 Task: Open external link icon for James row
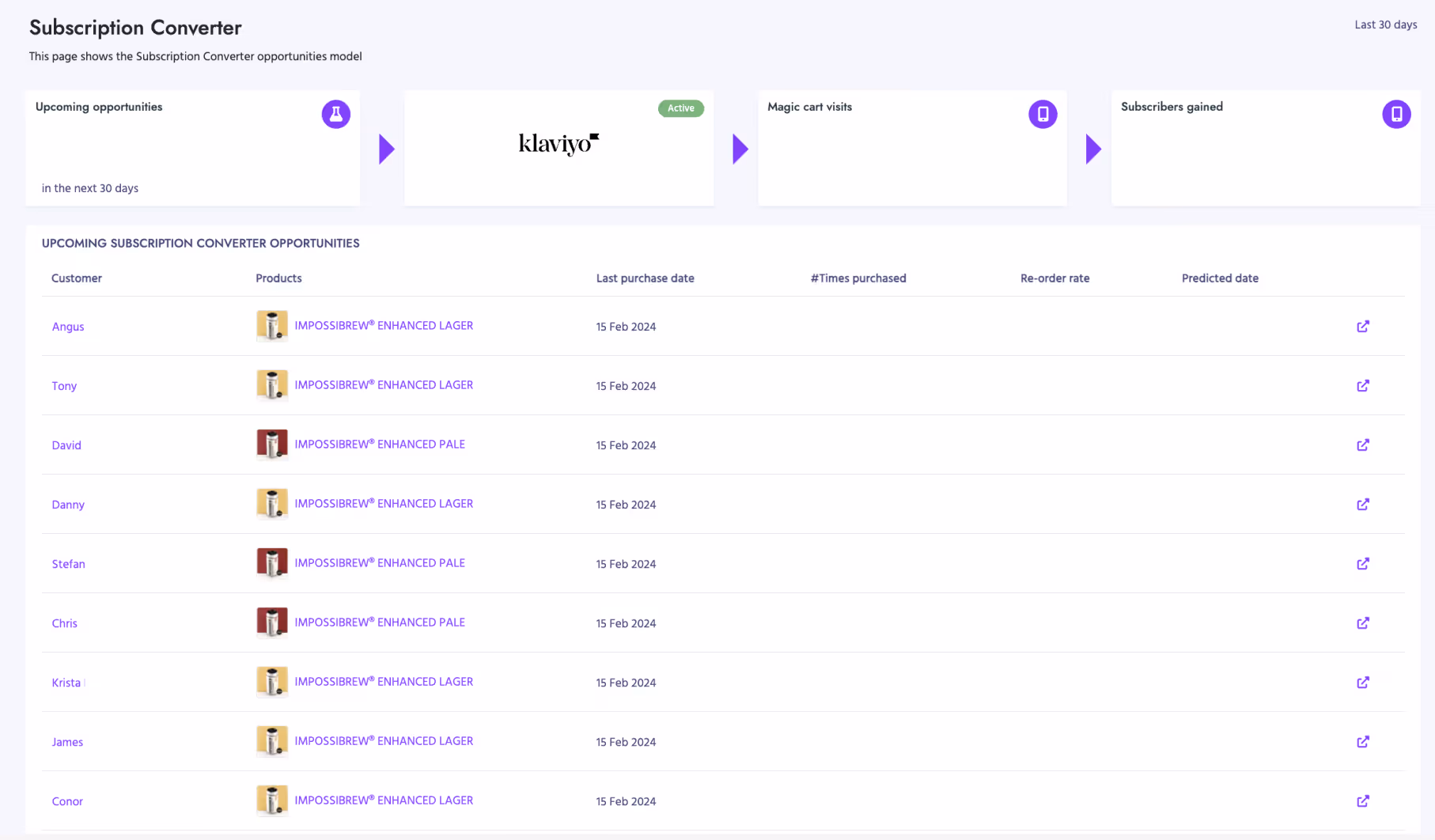(x=1363, y=741)
